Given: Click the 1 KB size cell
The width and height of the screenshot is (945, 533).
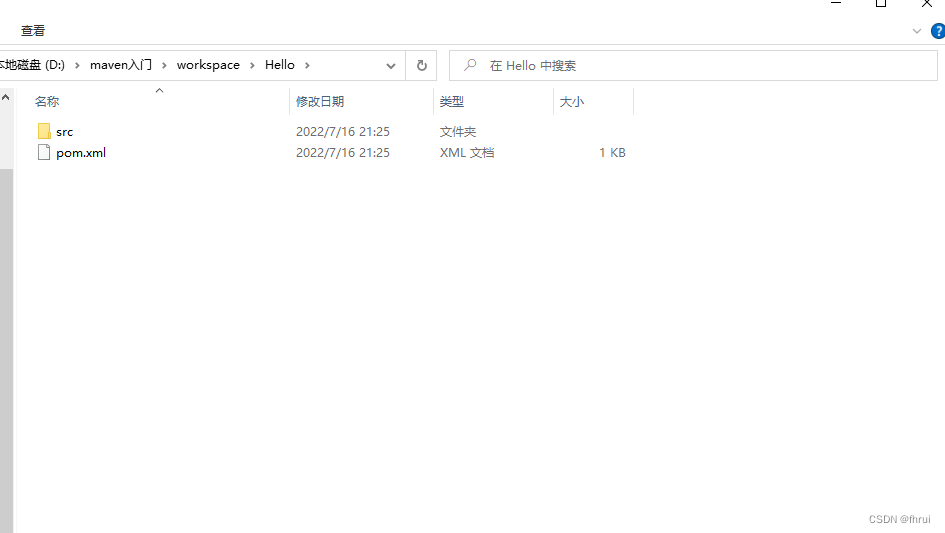Looking at the screenshot, I should click(612, 153).
